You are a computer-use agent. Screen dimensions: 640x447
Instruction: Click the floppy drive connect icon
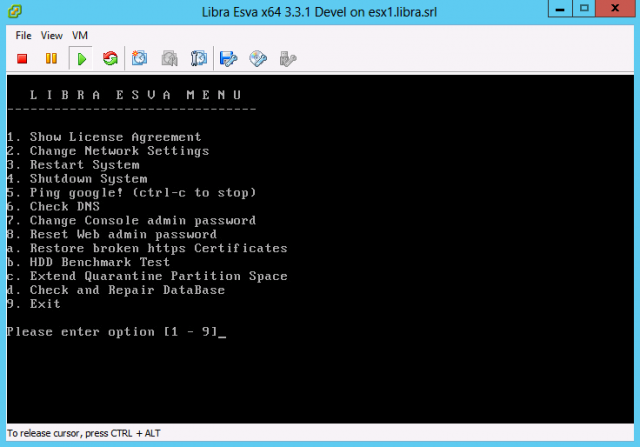(228, 59)
